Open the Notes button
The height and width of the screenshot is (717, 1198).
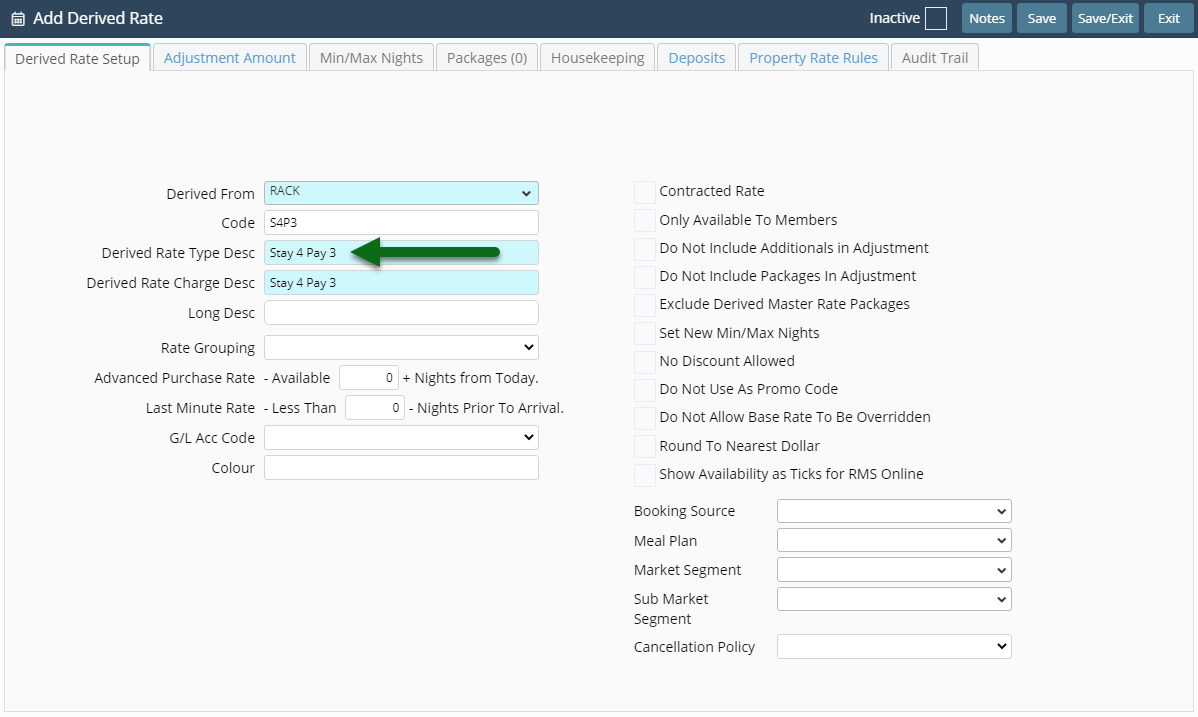986,18
